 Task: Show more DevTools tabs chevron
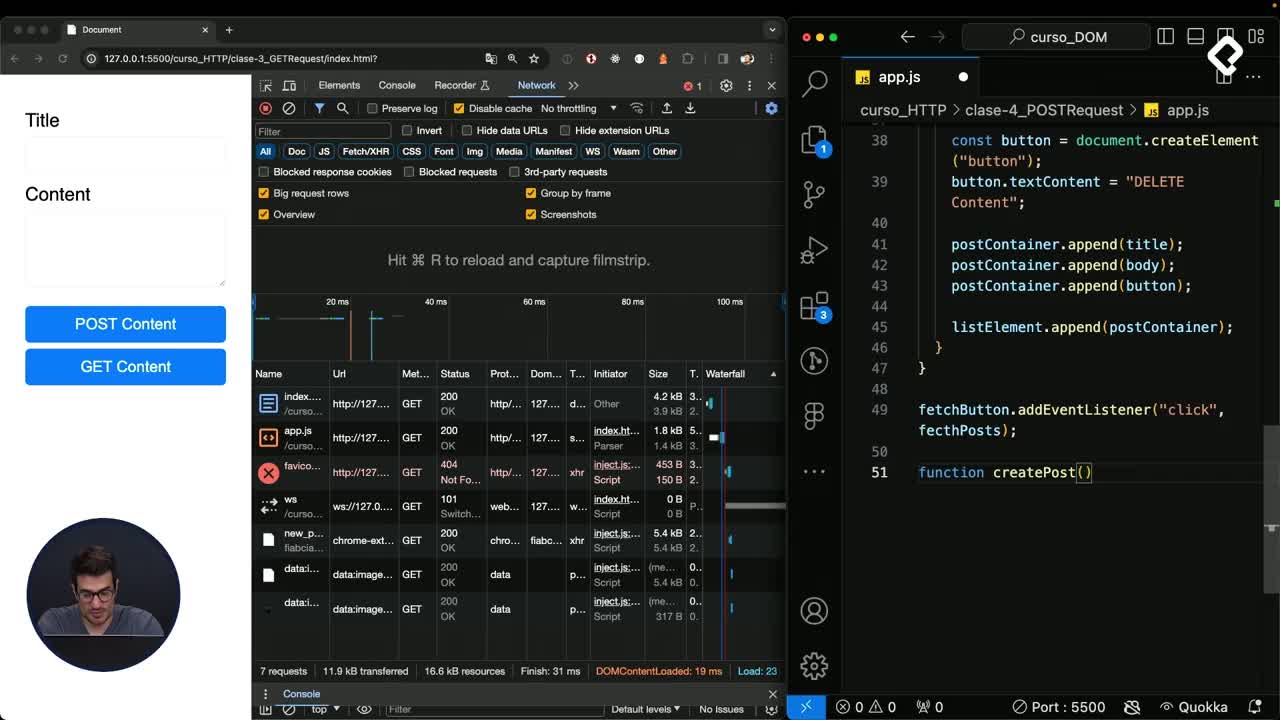pos(573,86)
